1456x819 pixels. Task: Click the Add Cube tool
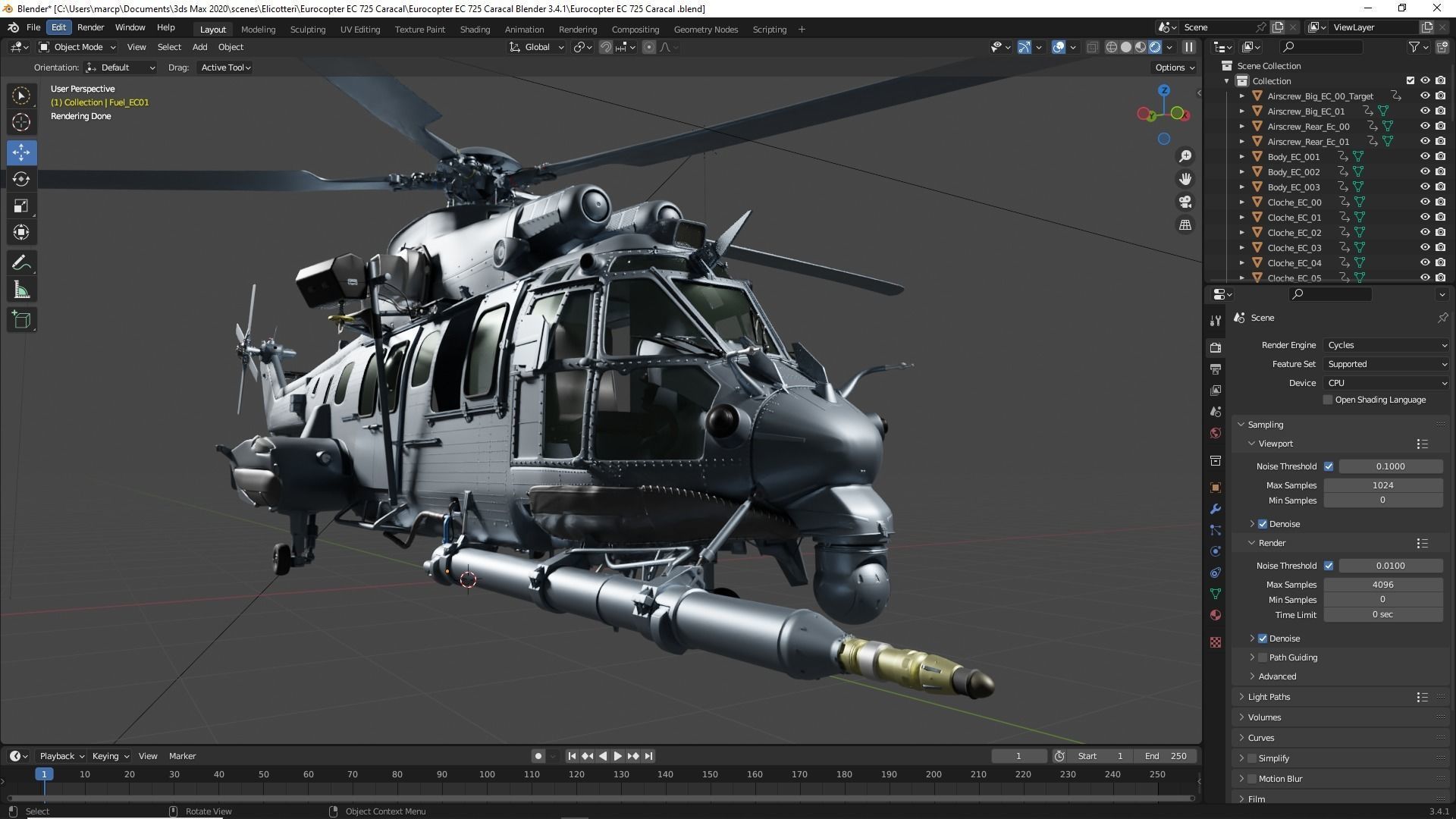[21, 319]
